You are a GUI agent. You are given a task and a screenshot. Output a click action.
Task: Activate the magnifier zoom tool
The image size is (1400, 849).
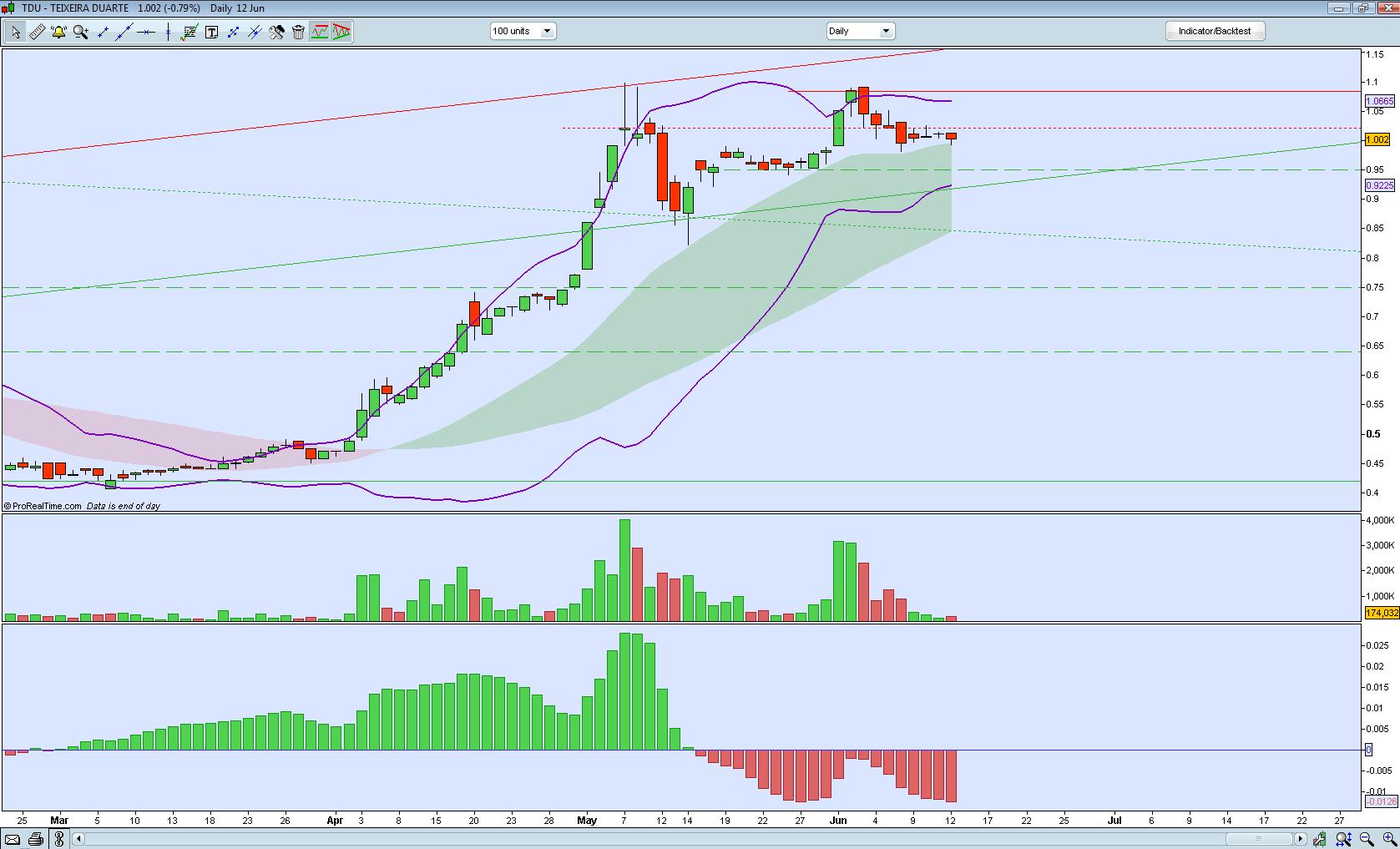pos(80,32)
